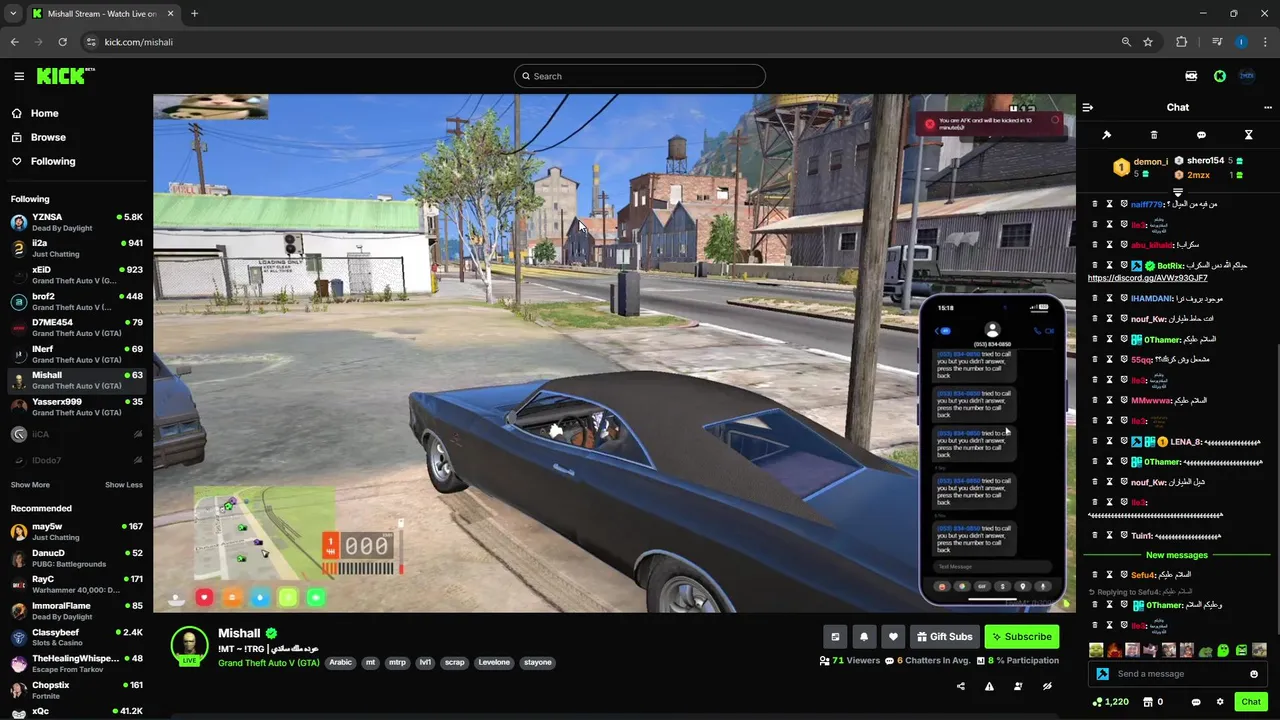Expand Following list with Show More
Image resolution: width=1280 pixels, height=720 pixels.
(x=30, y=485)
